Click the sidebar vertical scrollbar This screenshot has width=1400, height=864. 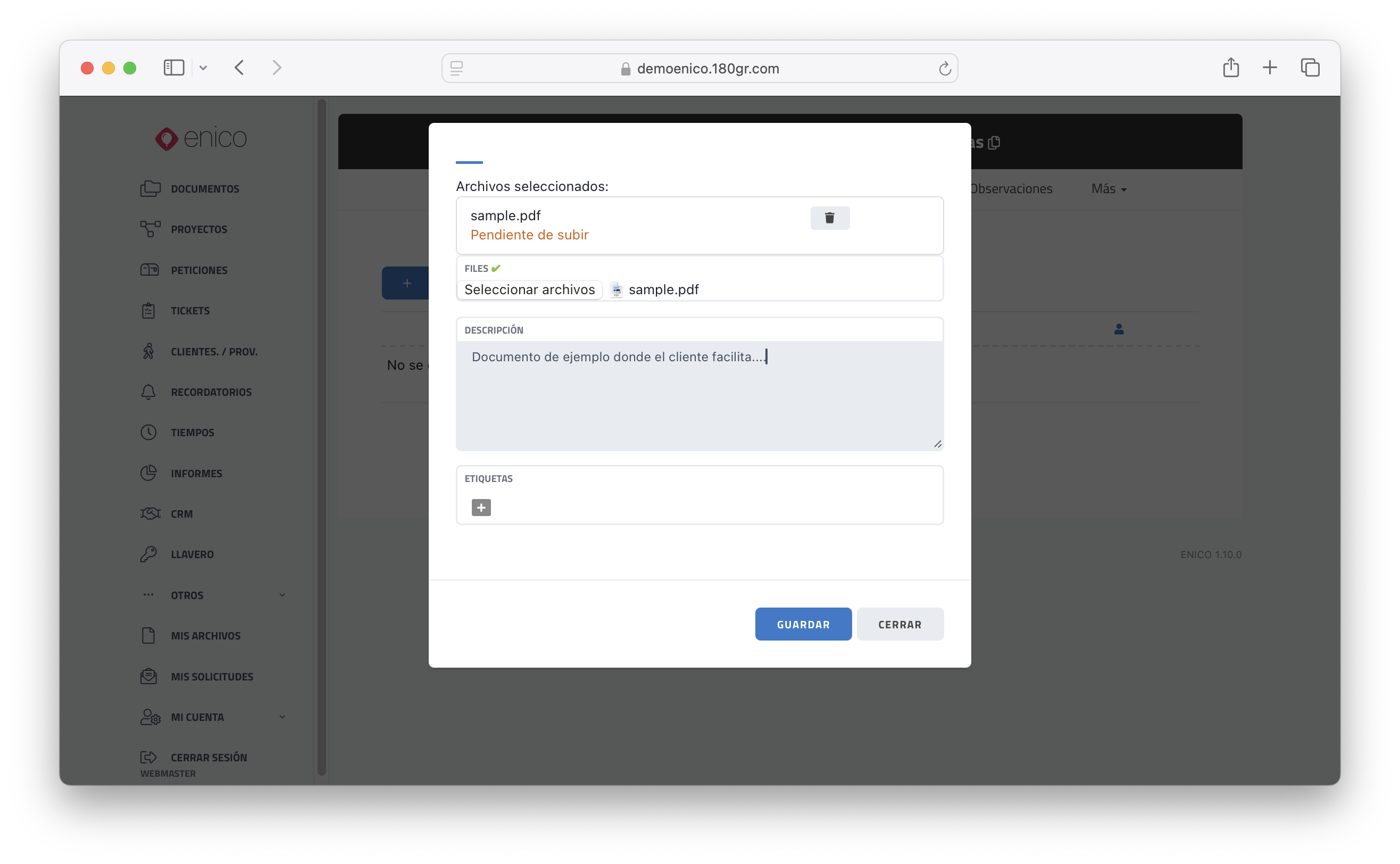click(322, 434)
